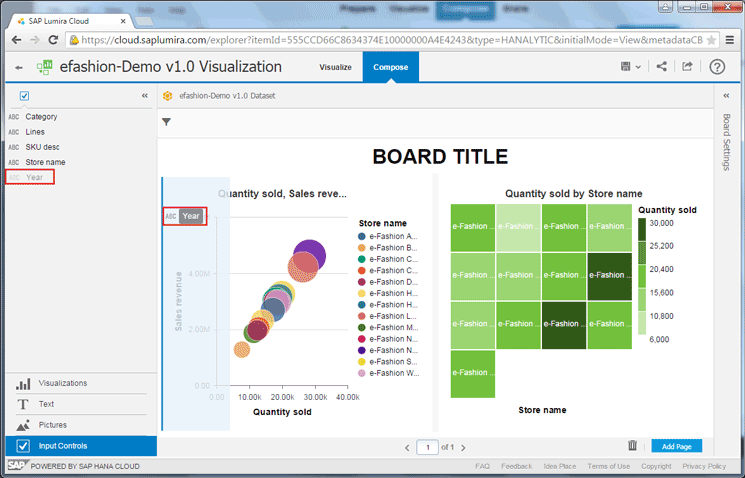Open the Terms of Use link

pyautogui.click(x=609, y=466)
